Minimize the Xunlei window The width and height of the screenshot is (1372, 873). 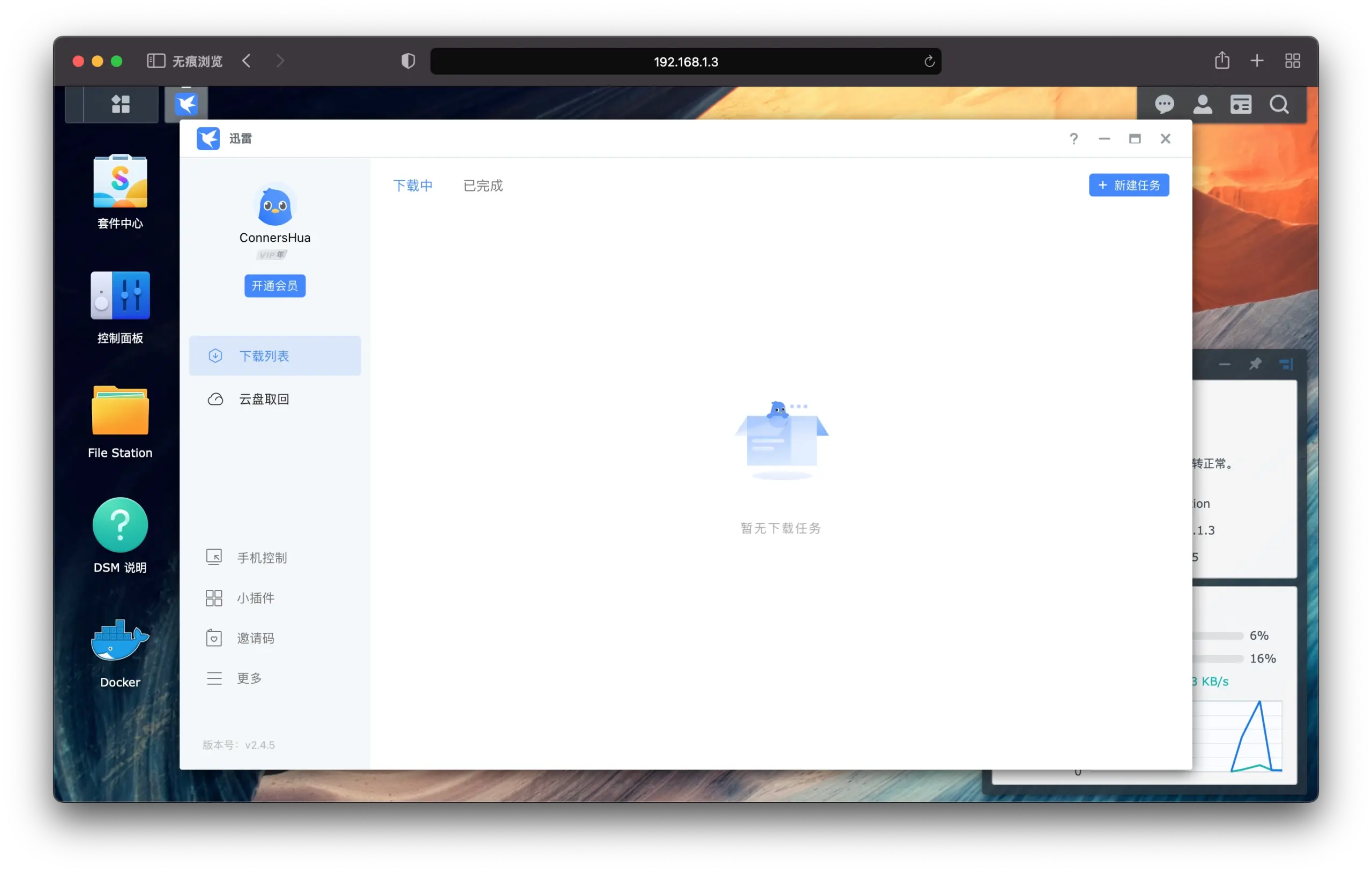point(1103,138)
